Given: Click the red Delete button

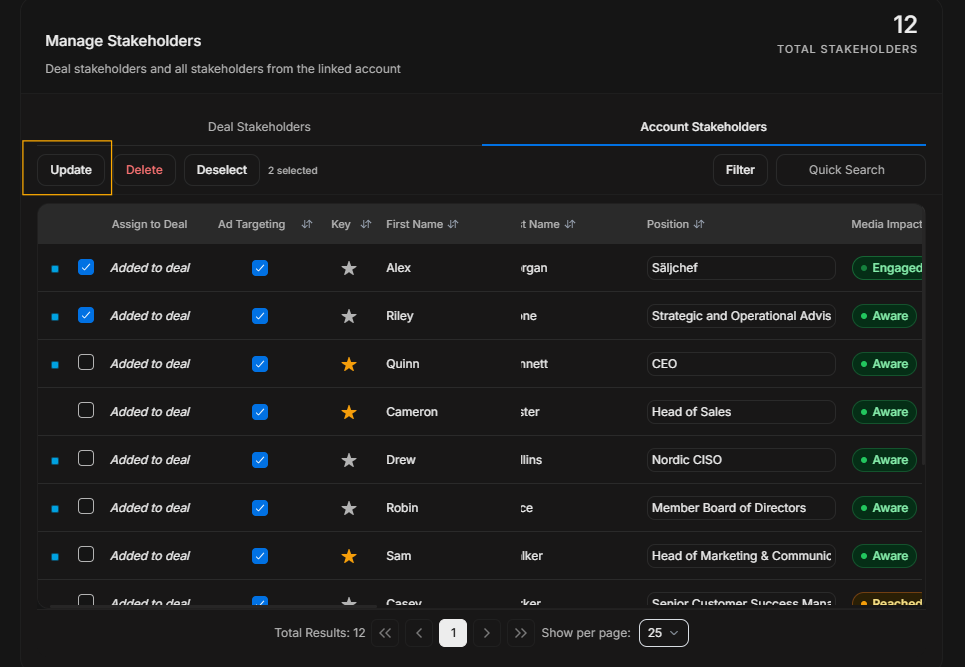Looking at the screenshot, I should click(x=145, y=170).
